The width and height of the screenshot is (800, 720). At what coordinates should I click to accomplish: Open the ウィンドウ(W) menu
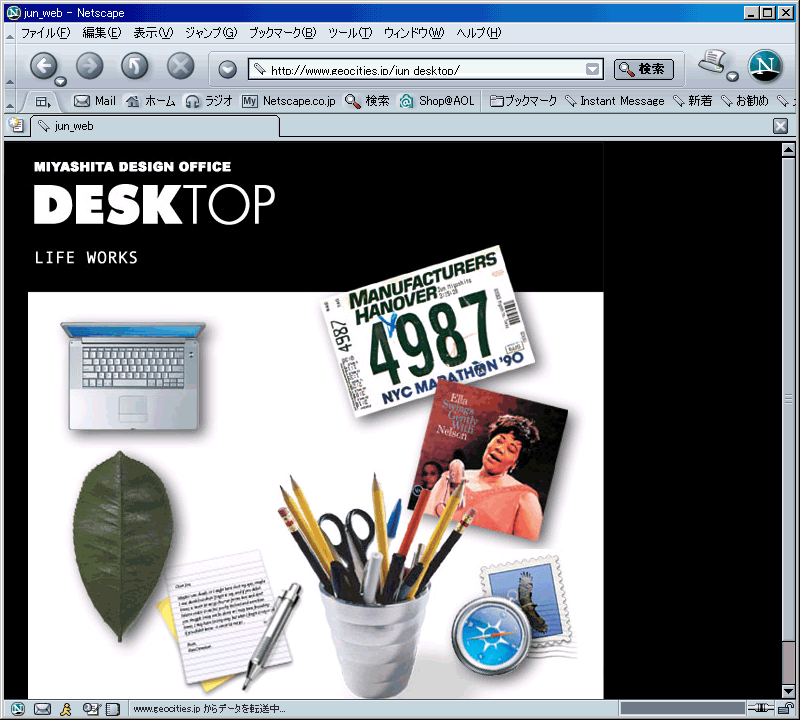(414, 33)
